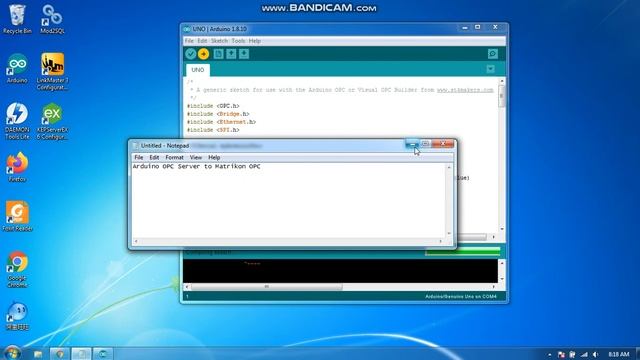The image size is (640, 360).
Task: Open the Windows Start menu orb
Action: (x=12, y=353)
